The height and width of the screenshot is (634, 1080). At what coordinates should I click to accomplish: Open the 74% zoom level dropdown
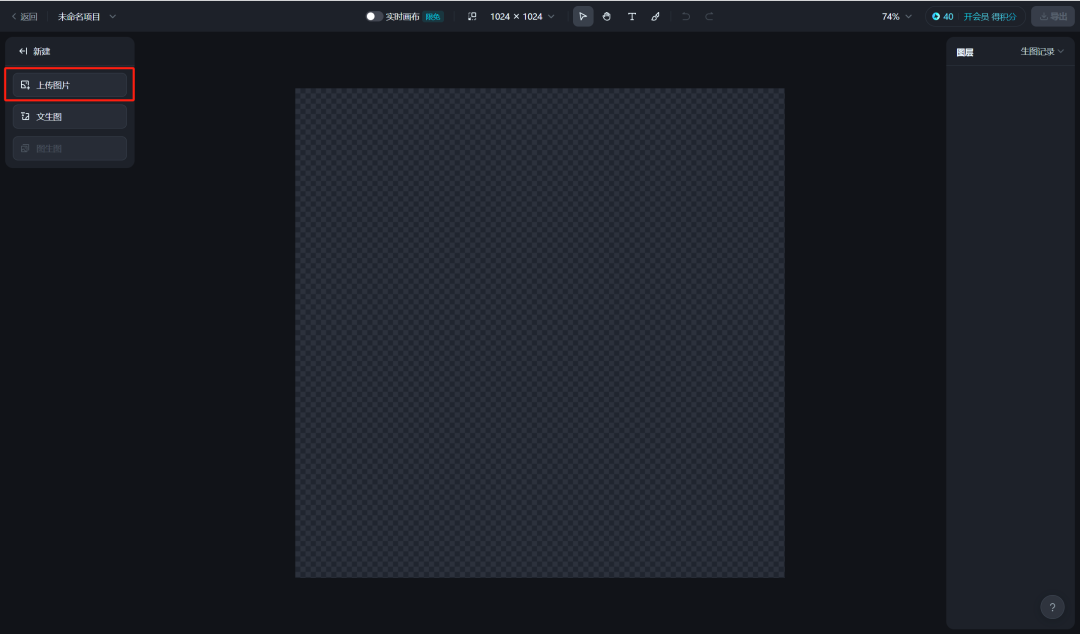point(896,17)
